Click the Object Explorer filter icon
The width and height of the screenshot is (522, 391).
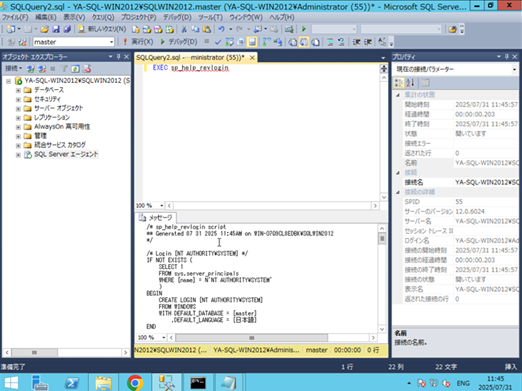(64, 69)
